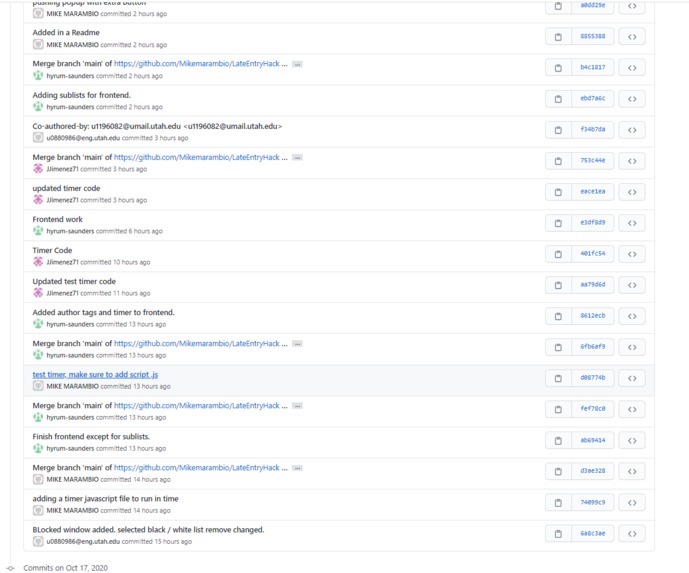Open the 'Added in a Readme' commit title

(x=66, y=33)
